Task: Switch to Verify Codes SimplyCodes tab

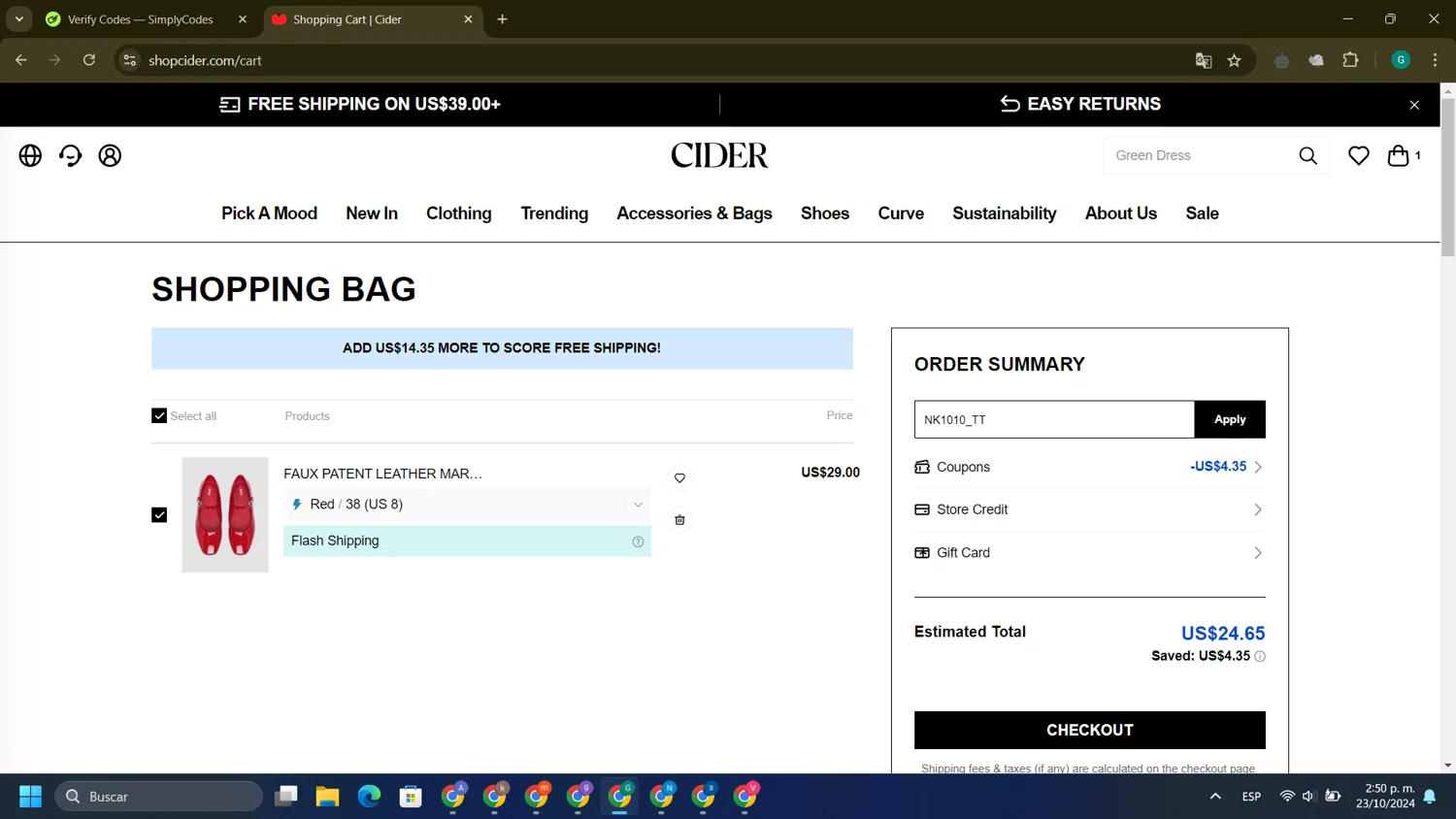Action: pos(141,19)
